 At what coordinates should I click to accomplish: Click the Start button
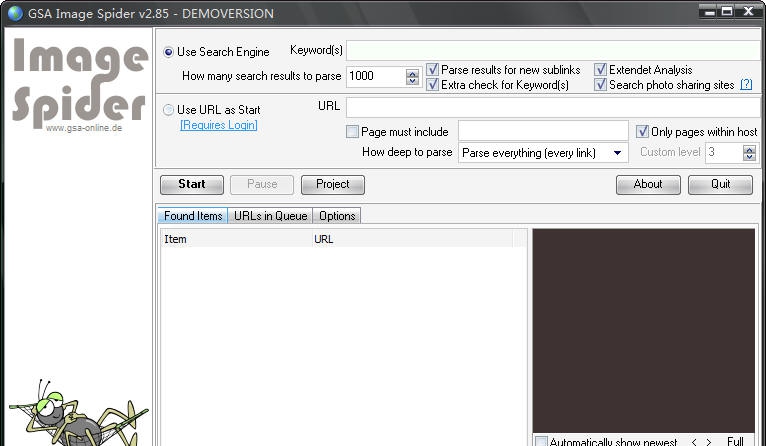pos(192,185)
